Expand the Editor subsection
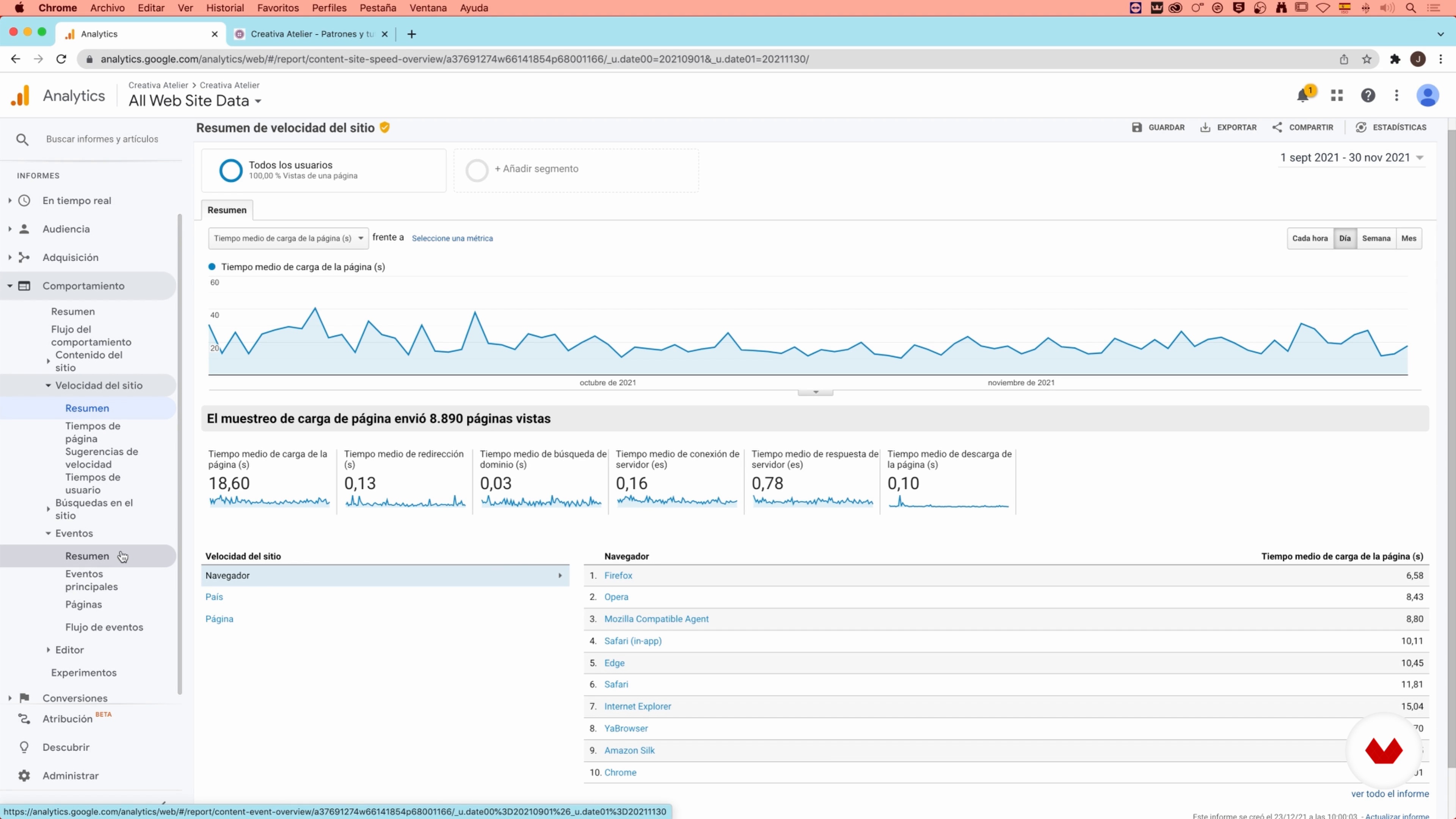 click(x=48, y=650)
